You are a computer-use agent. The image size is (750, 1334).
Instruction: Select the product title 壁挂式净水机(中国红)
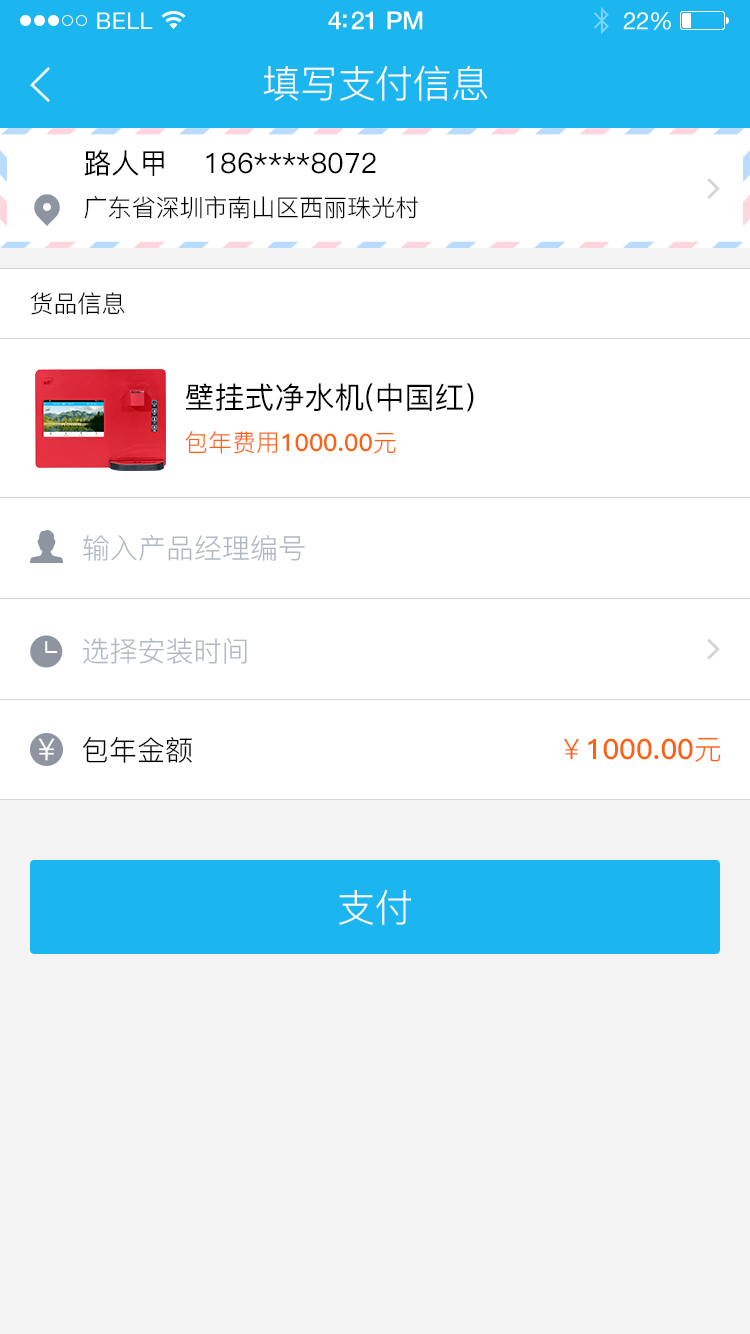[x=330, y=397]
